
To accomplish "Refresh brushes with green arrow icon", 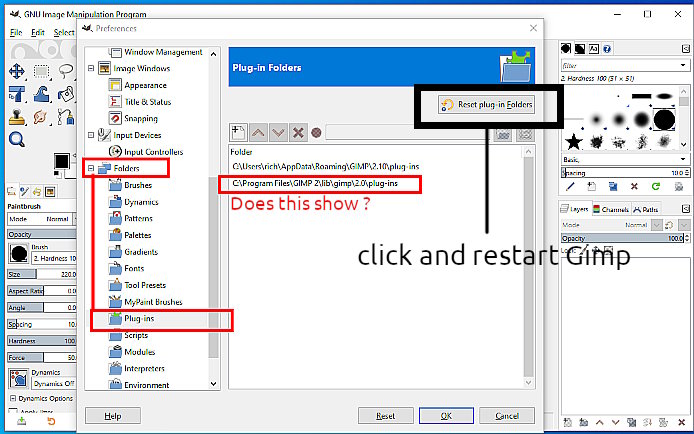I will tap(656, 187).
